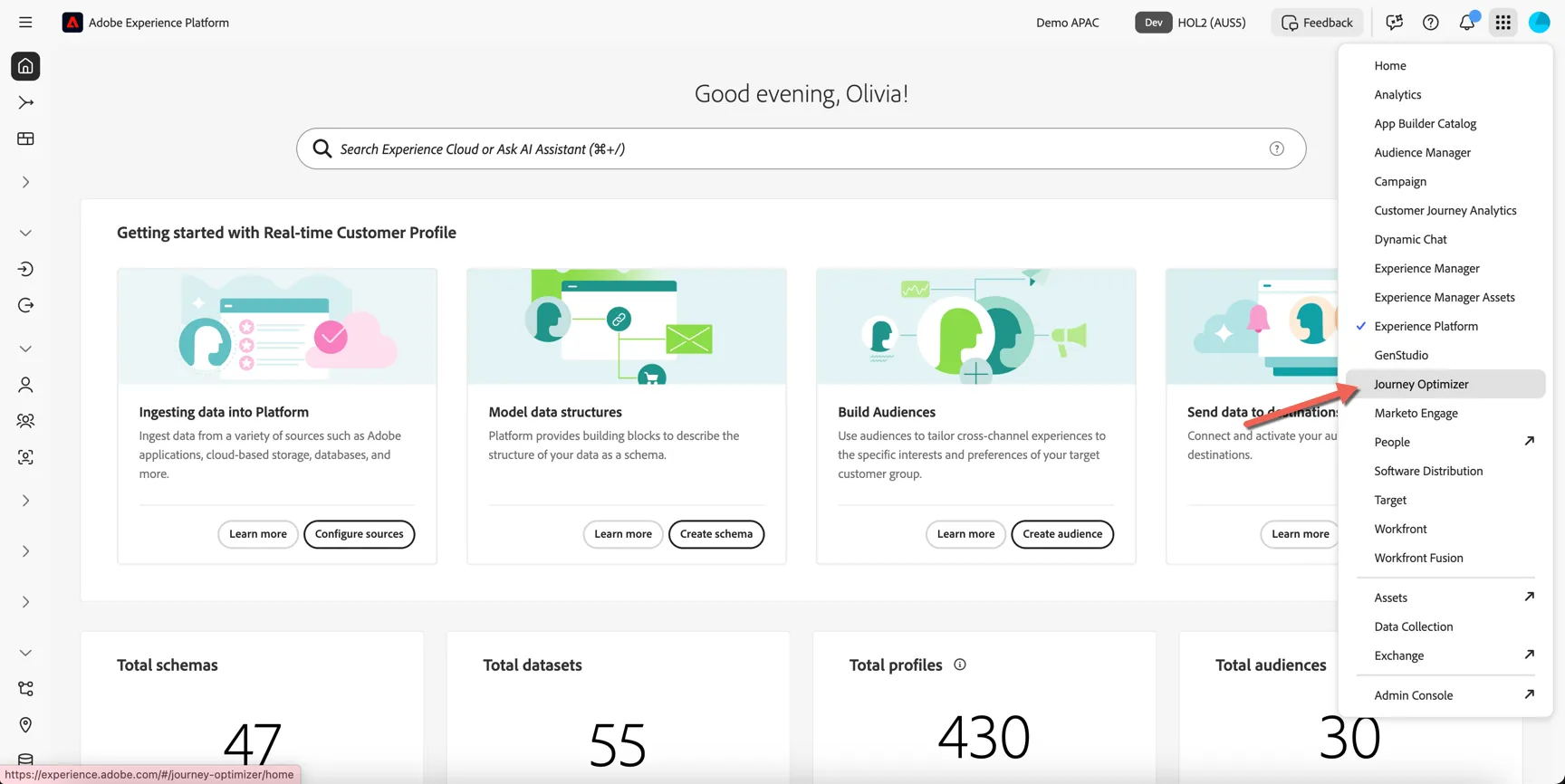Open the Schemas hierarchy sidebar icon
1565x784 pixels.
(25, 689)
